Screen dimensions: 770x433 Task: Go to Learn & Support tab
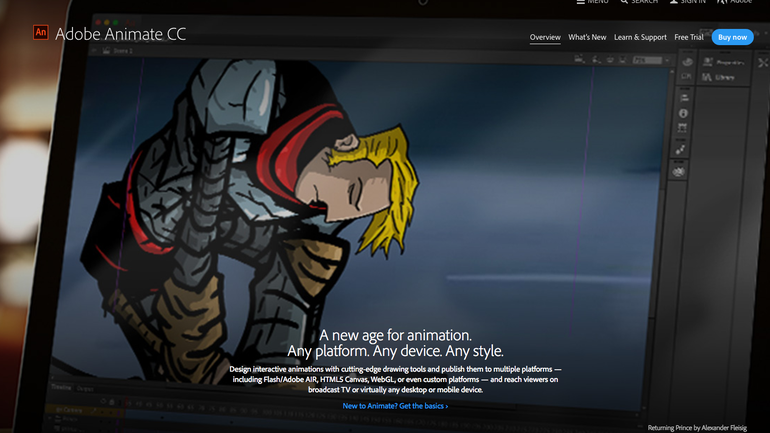(640, 37)
